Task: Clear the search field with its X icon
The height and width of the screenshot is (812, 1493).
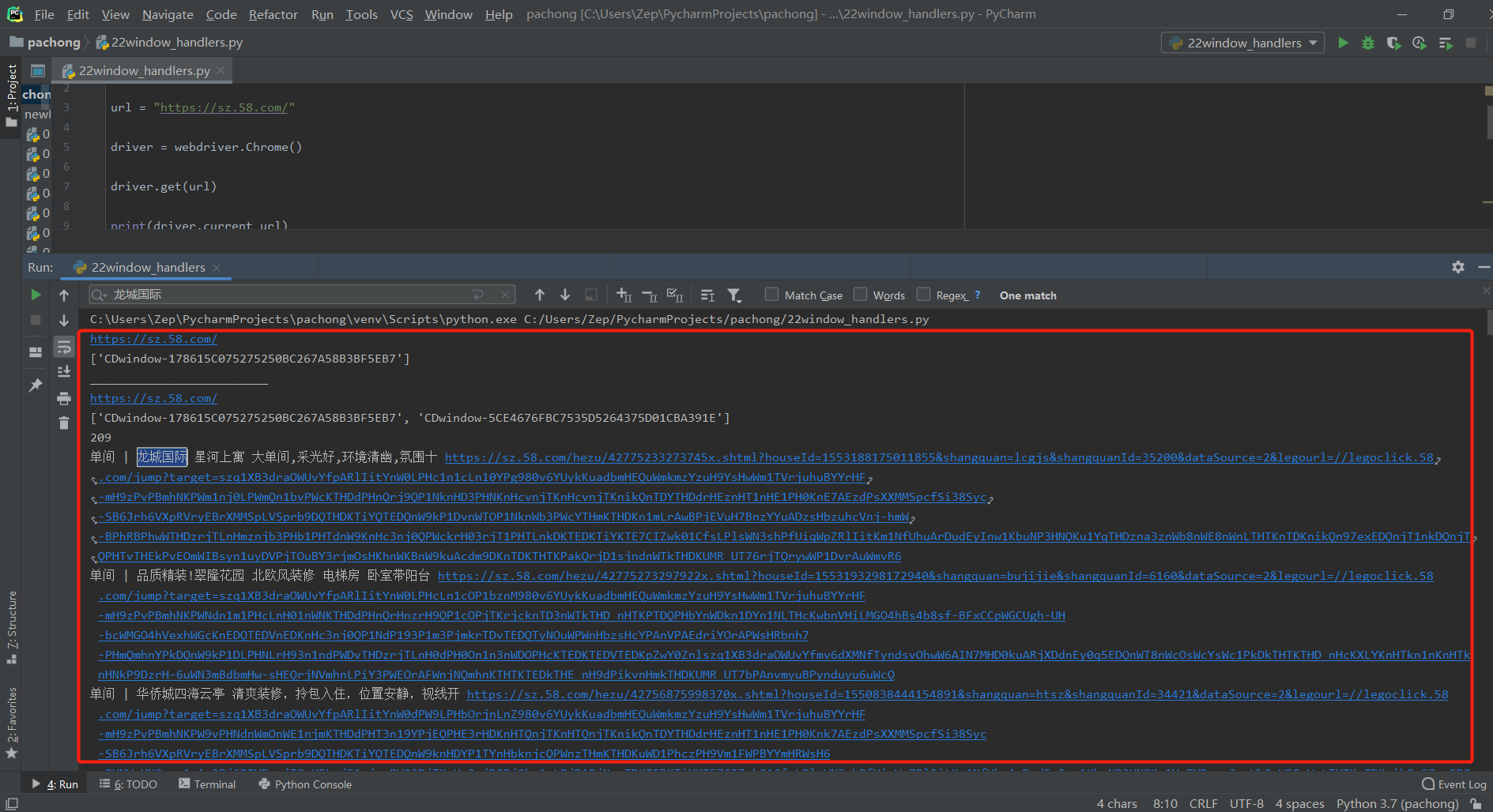Action: (x=505, y=295)
